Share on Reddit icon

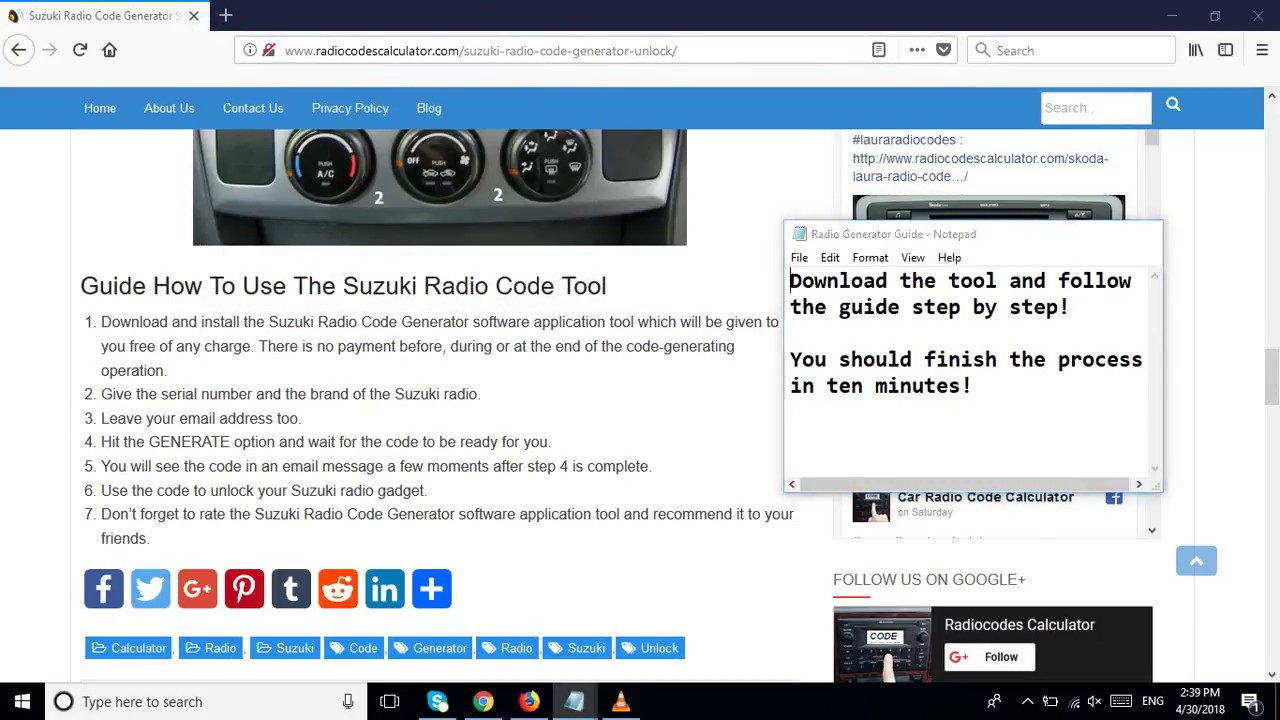tap(338, 589)
